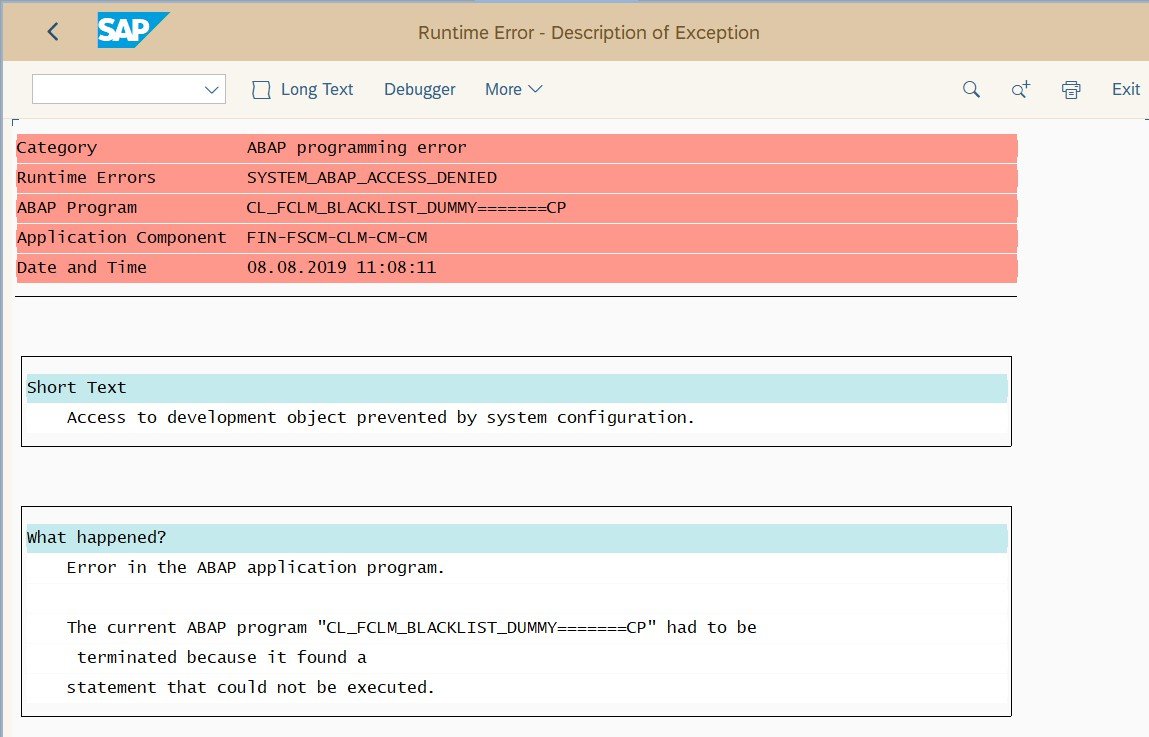Open the More menu item
Viewport: 1149px width, 737px height.
[505, 89]
